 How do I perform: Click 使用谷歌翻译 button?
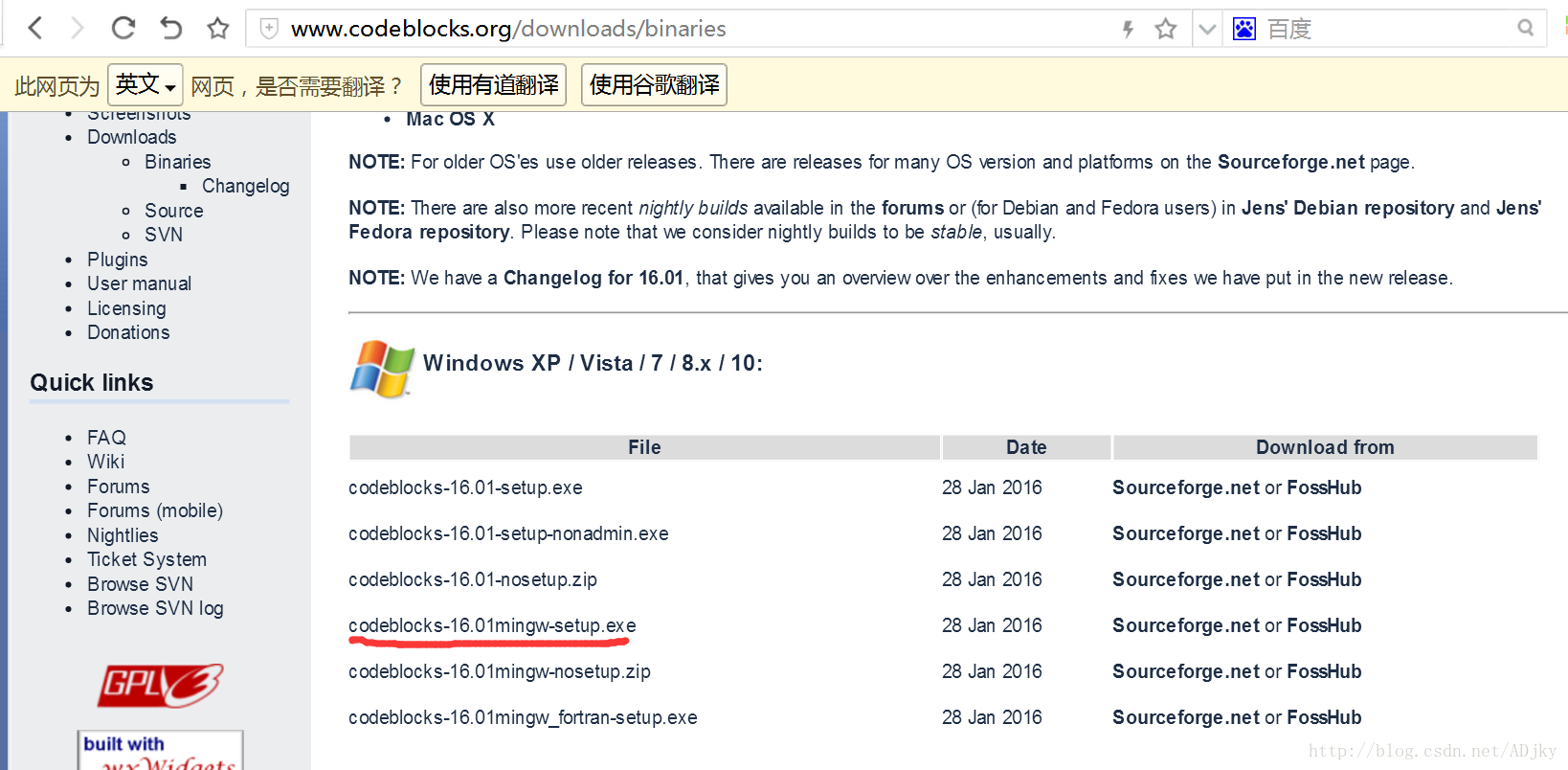coord(655,85)
